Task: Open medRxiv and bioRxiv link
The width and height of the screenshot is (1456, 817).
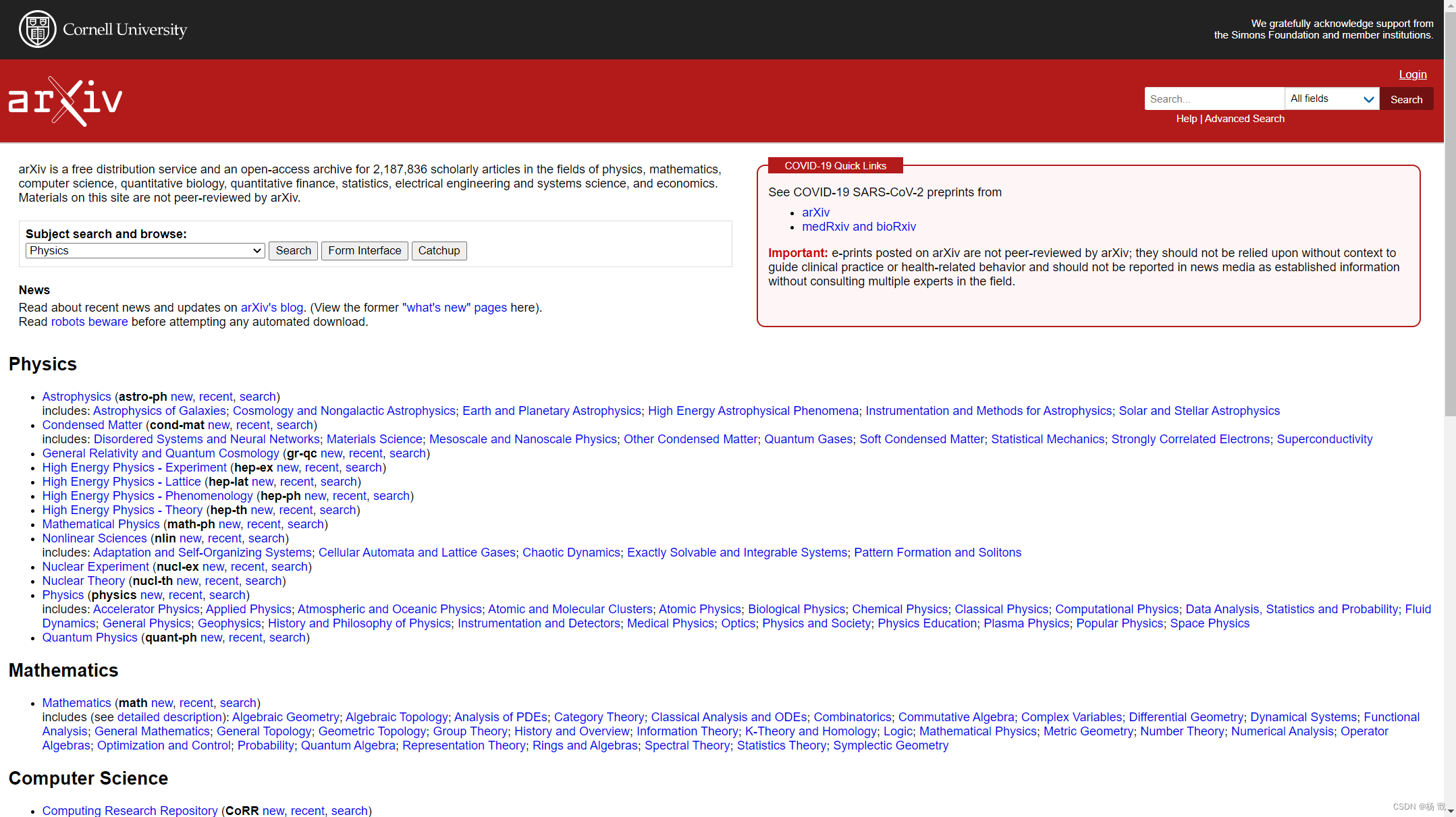Action: click(x=859, y=227)
